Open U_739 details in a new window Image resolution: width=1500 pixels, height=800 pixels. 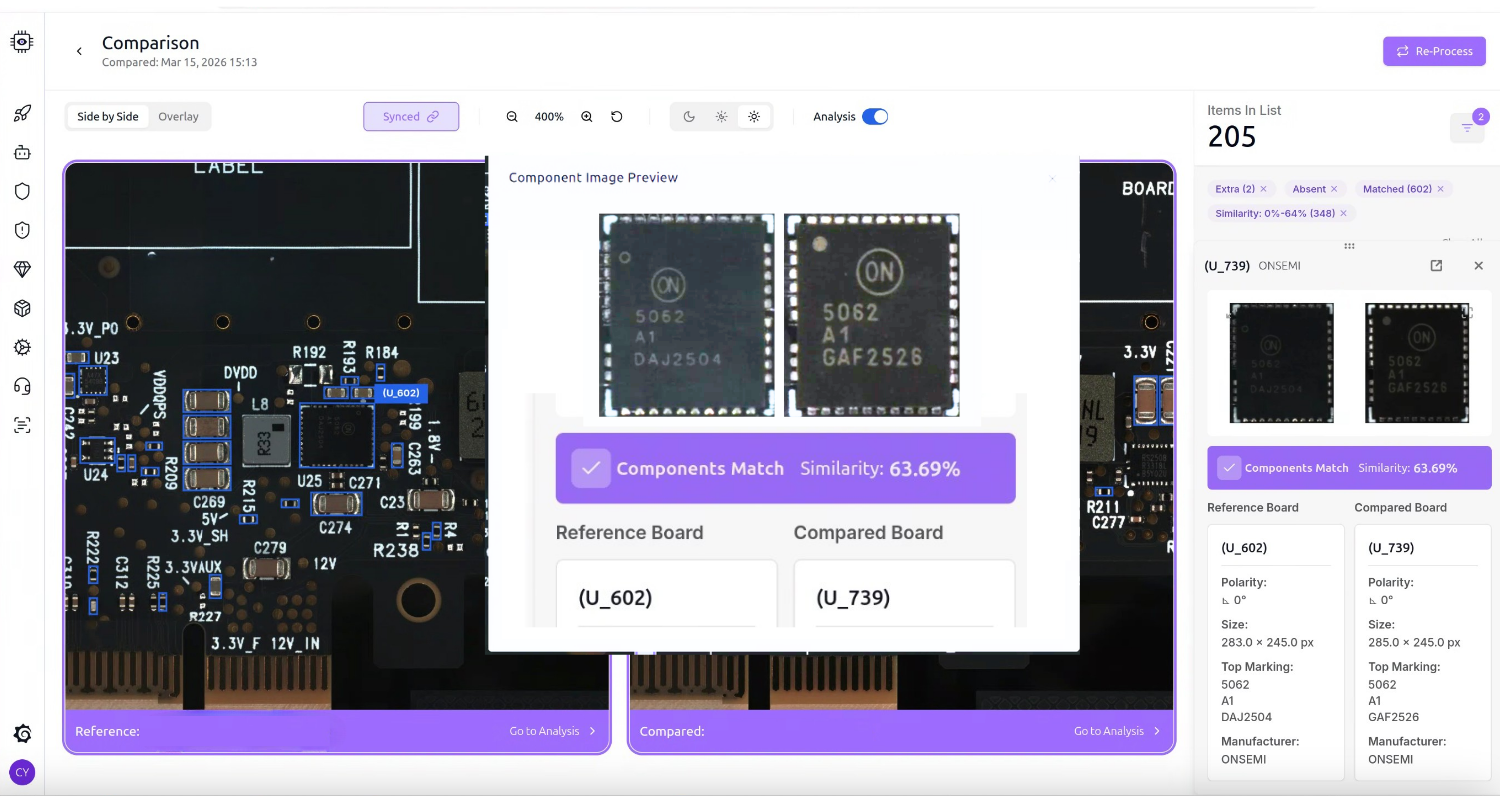1436,266
